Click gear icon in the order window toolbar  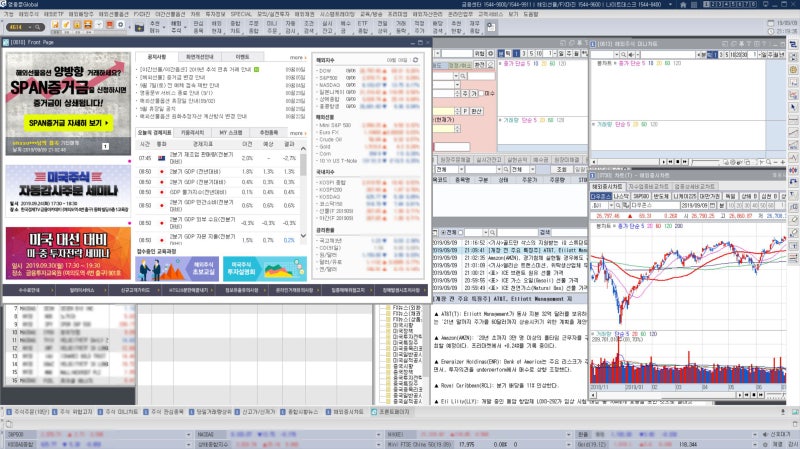click(x=490, y=53)
